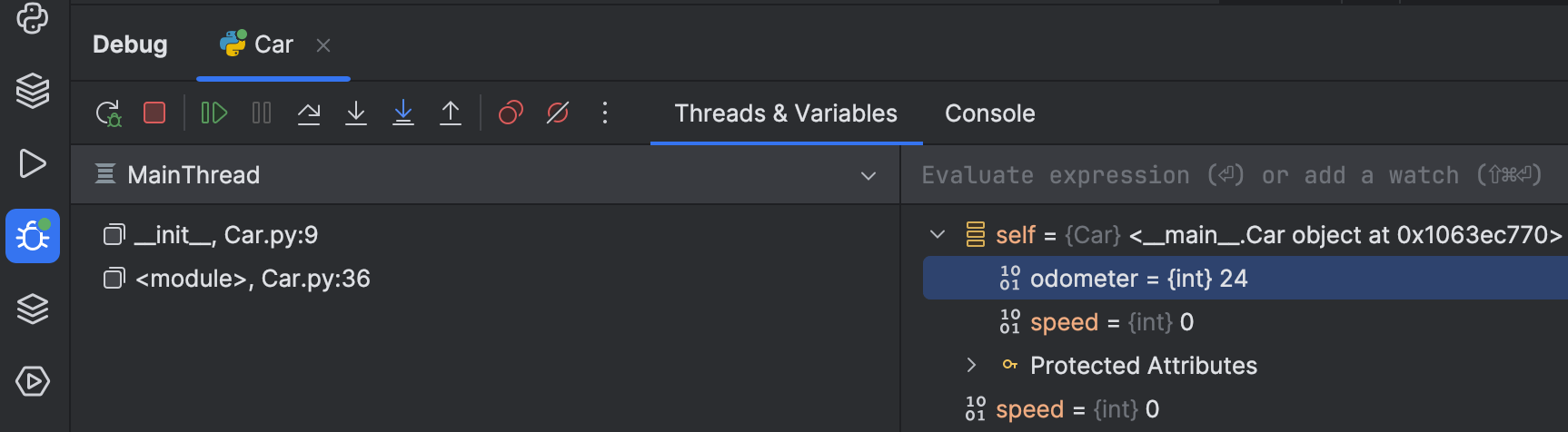Click the Step Over icon
Screen dimensions: 1568x432
tap(309, 113)
